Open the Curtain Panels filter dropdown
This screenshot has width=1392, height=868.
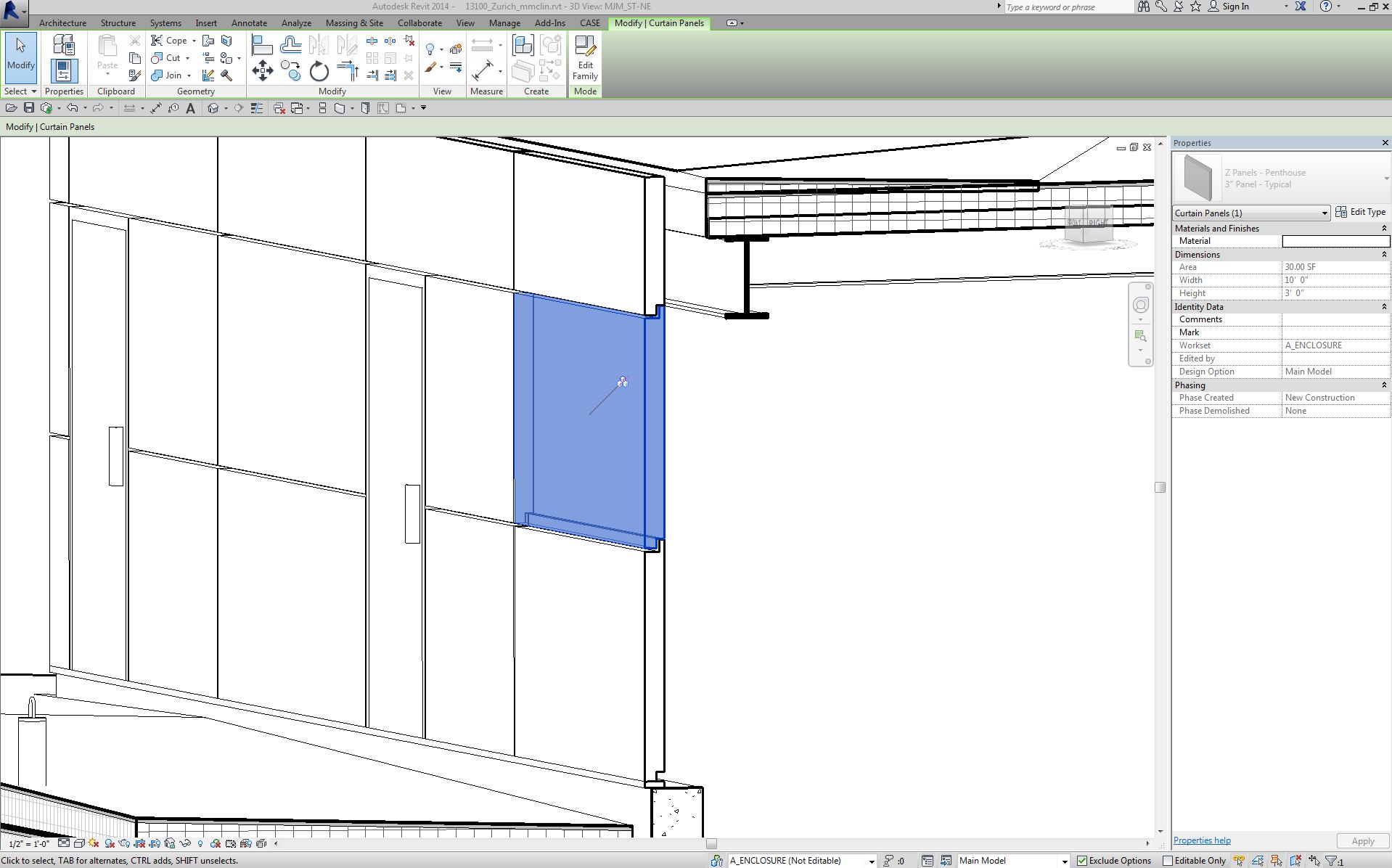pos(1324,213)
